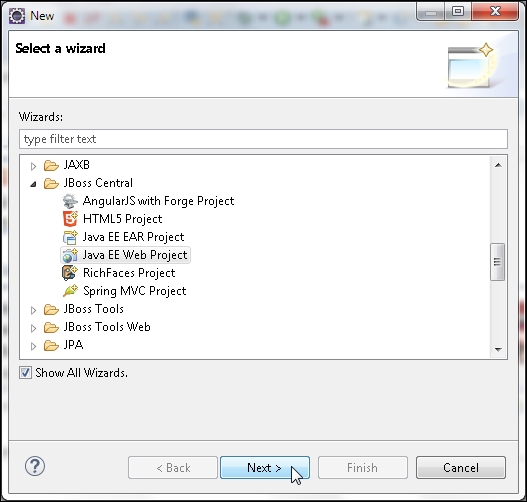Screen dimensions: 527x502
Task: Select the 'JBoss Central' label
Action: 98,183
